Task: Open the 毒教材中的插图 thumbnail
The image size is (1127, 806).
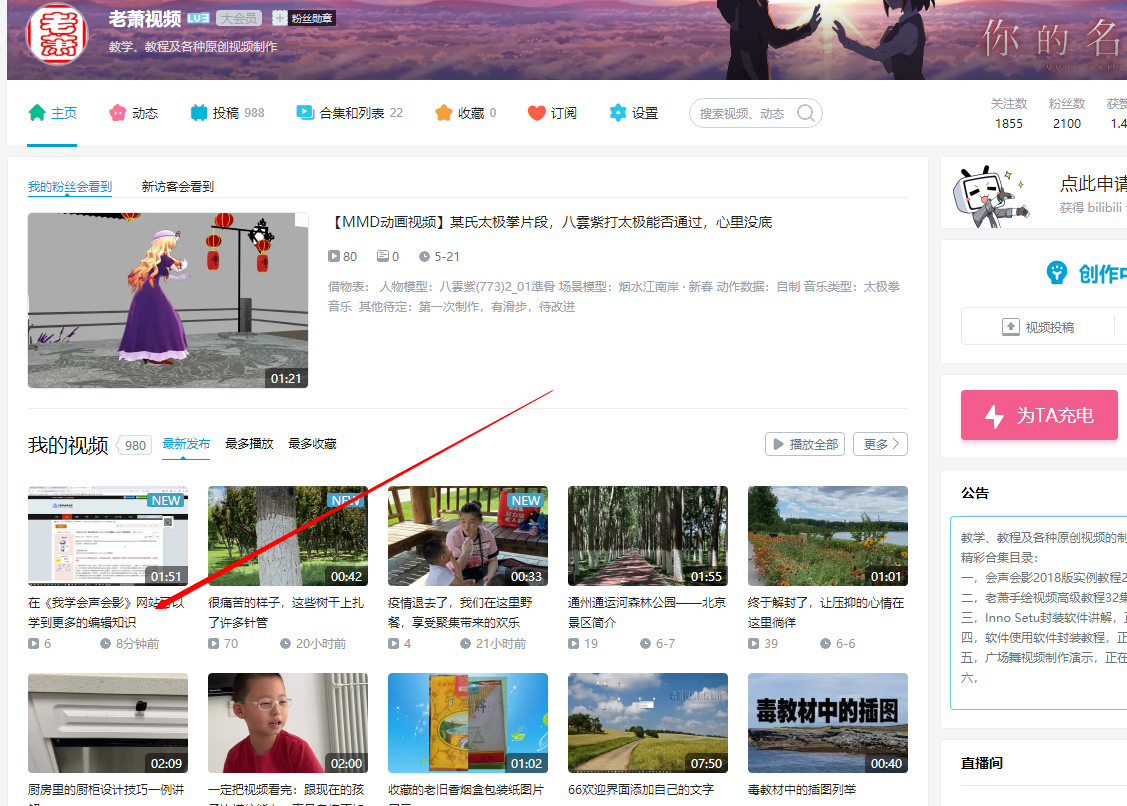Action: coord(828,723)
